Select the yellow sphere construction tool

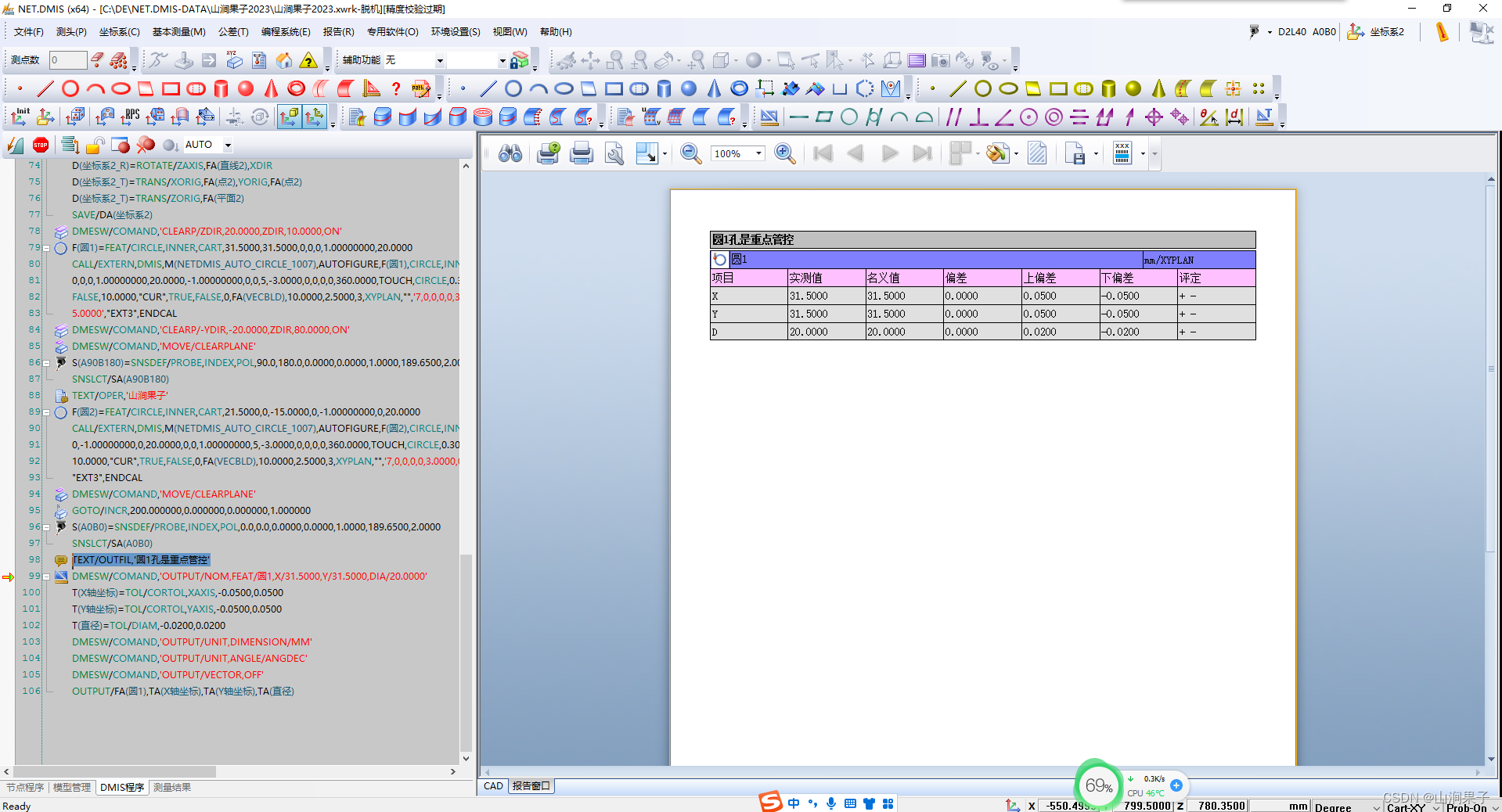[1133, 88]
